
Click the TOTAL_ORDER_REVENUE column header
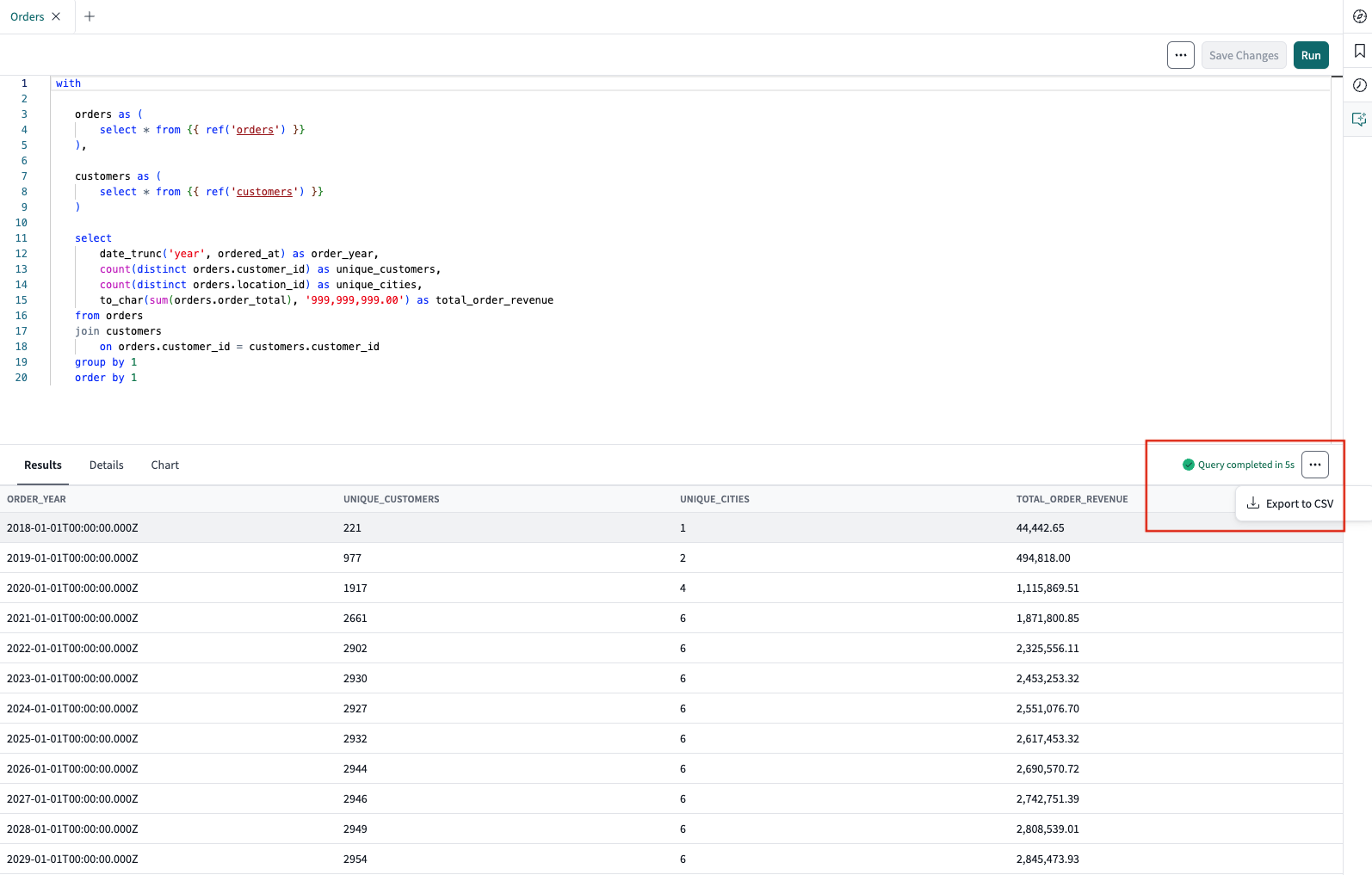click(1072, 499)
